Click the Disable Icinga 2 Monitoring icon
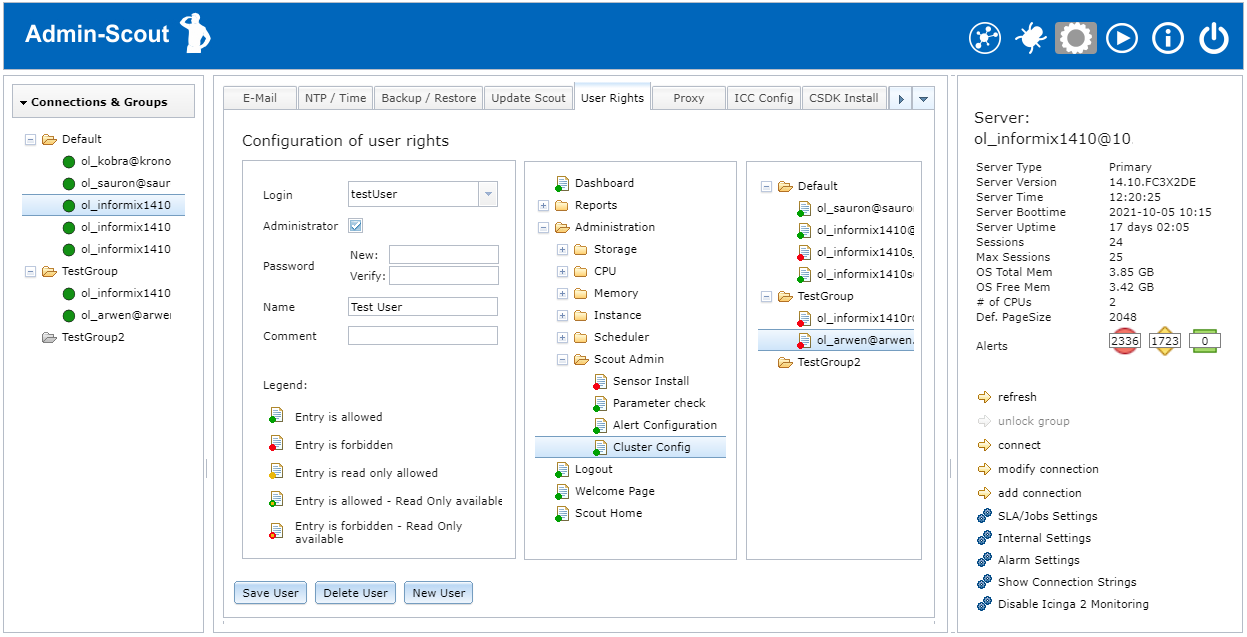The height and width of the screenshot is (637, 1247). pos(984,605)
